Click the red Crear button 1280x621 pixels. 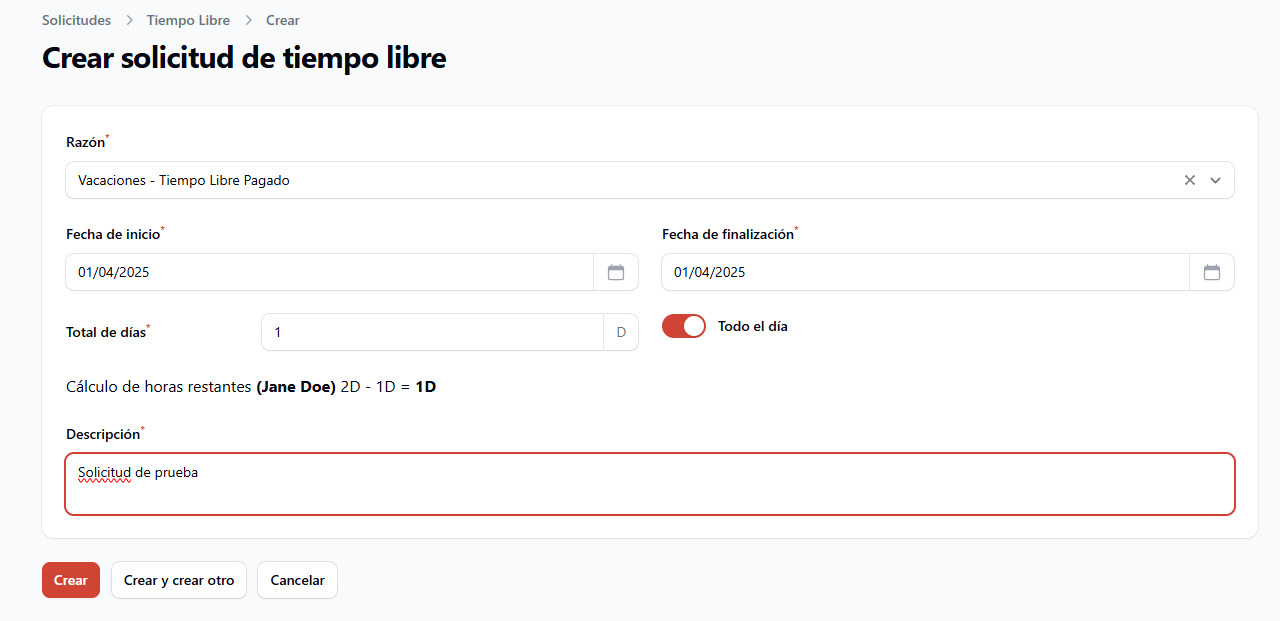(71, 580)
